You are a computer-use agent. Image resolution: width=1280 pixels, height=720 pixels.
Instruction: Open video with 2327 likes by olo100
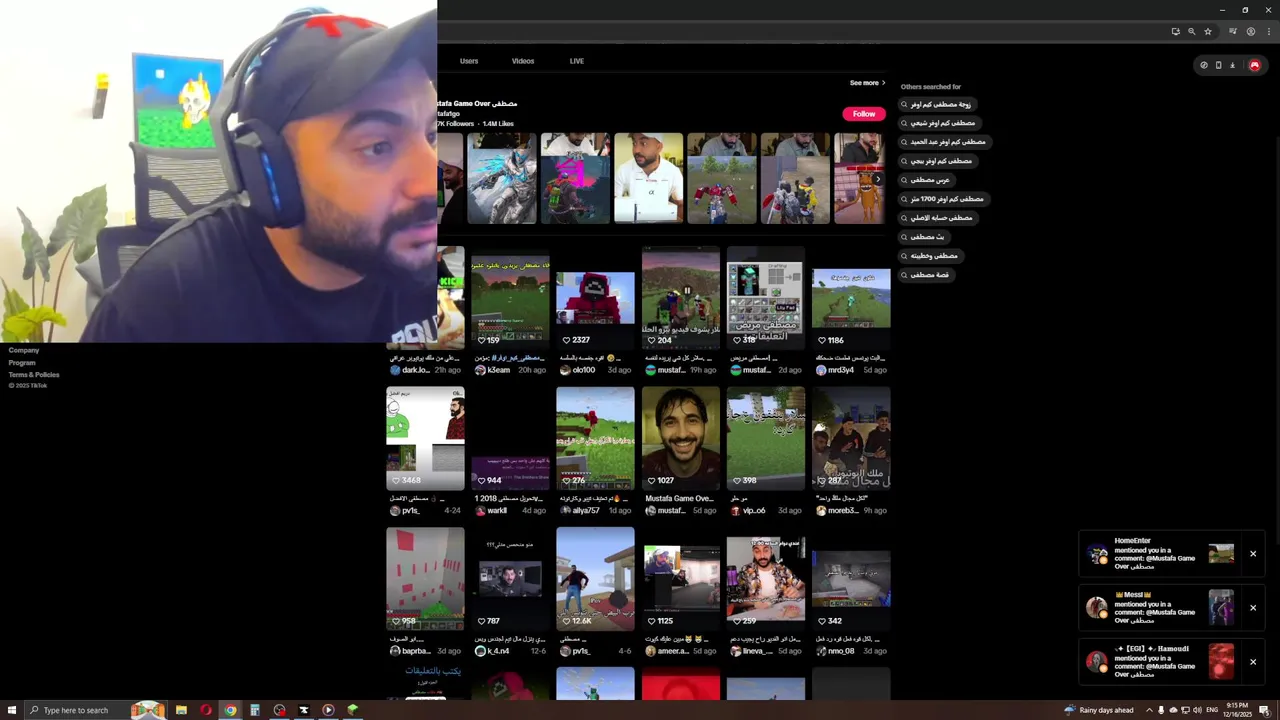(595, 298)
